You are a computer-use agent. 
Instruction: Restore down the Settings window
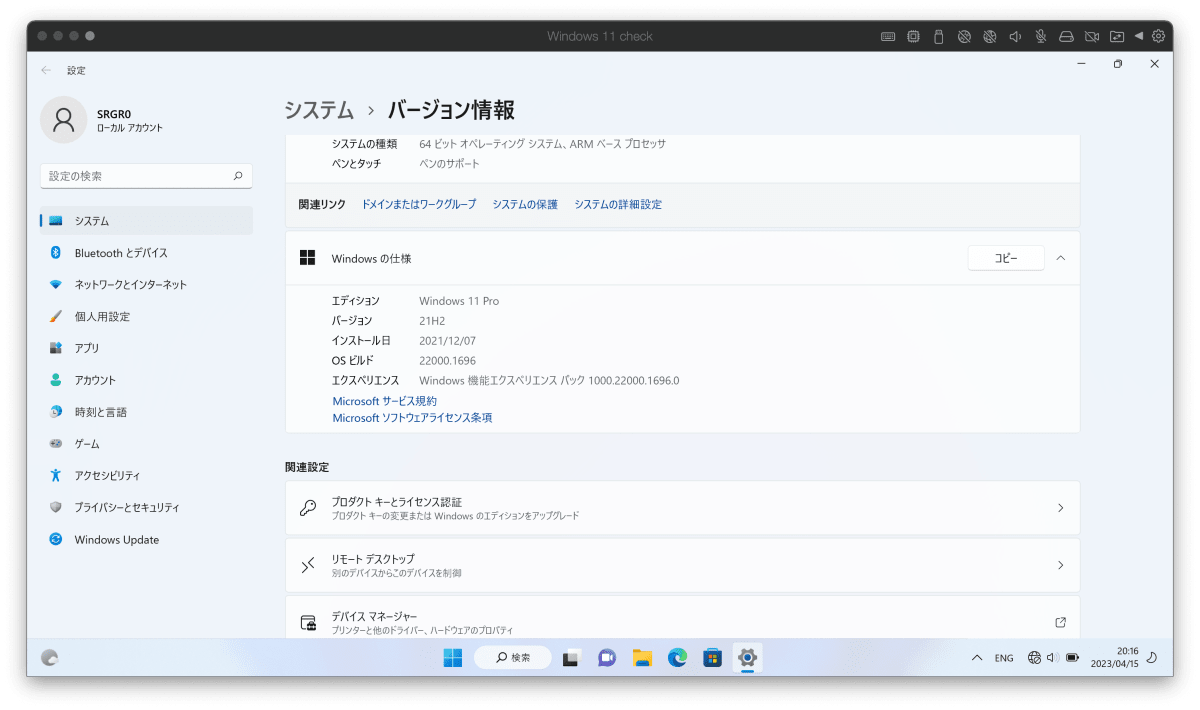click(x=1118, y=64)
